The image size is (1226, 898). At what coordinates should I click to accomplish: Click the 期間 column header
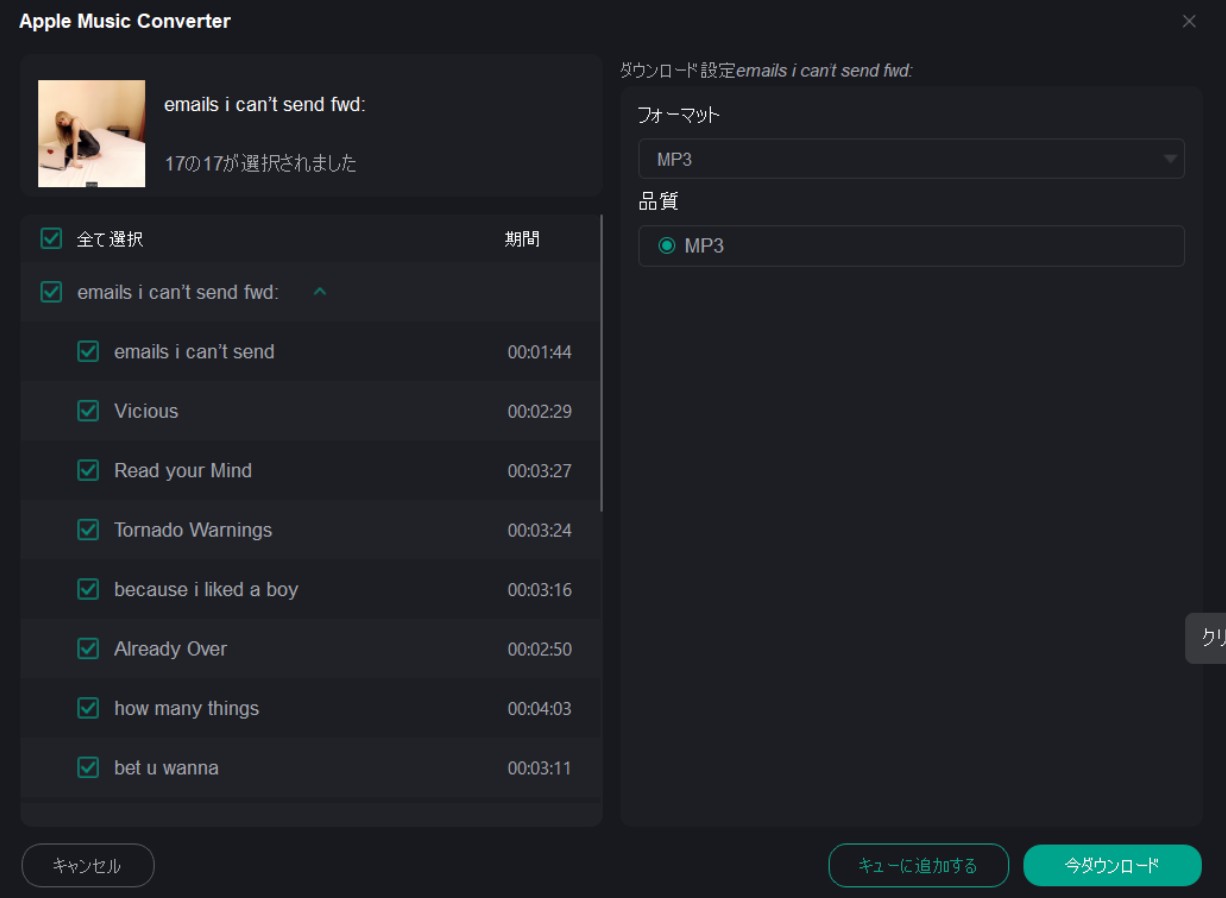(x=522, y=239)
